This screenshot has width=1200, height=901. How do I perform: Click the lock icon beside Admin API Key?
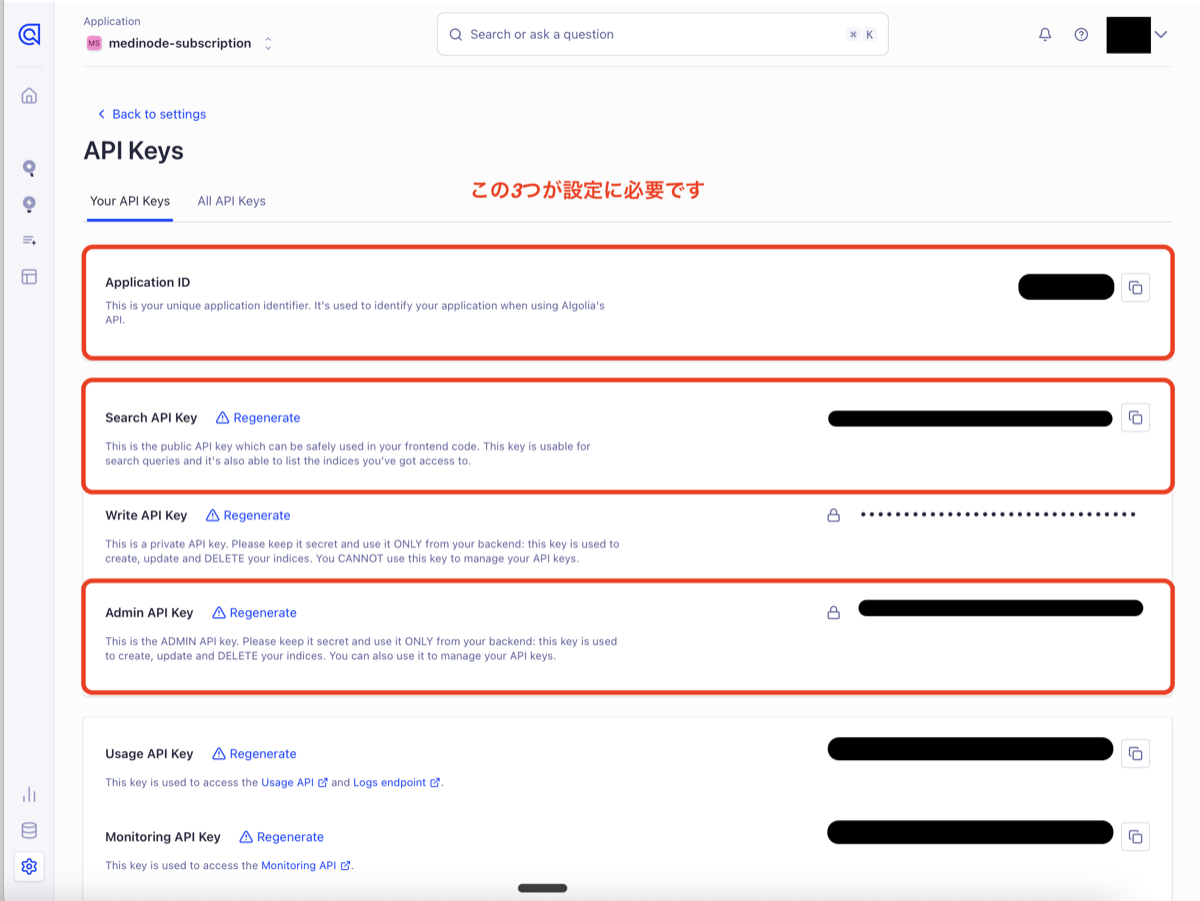[x=833, y=612]
